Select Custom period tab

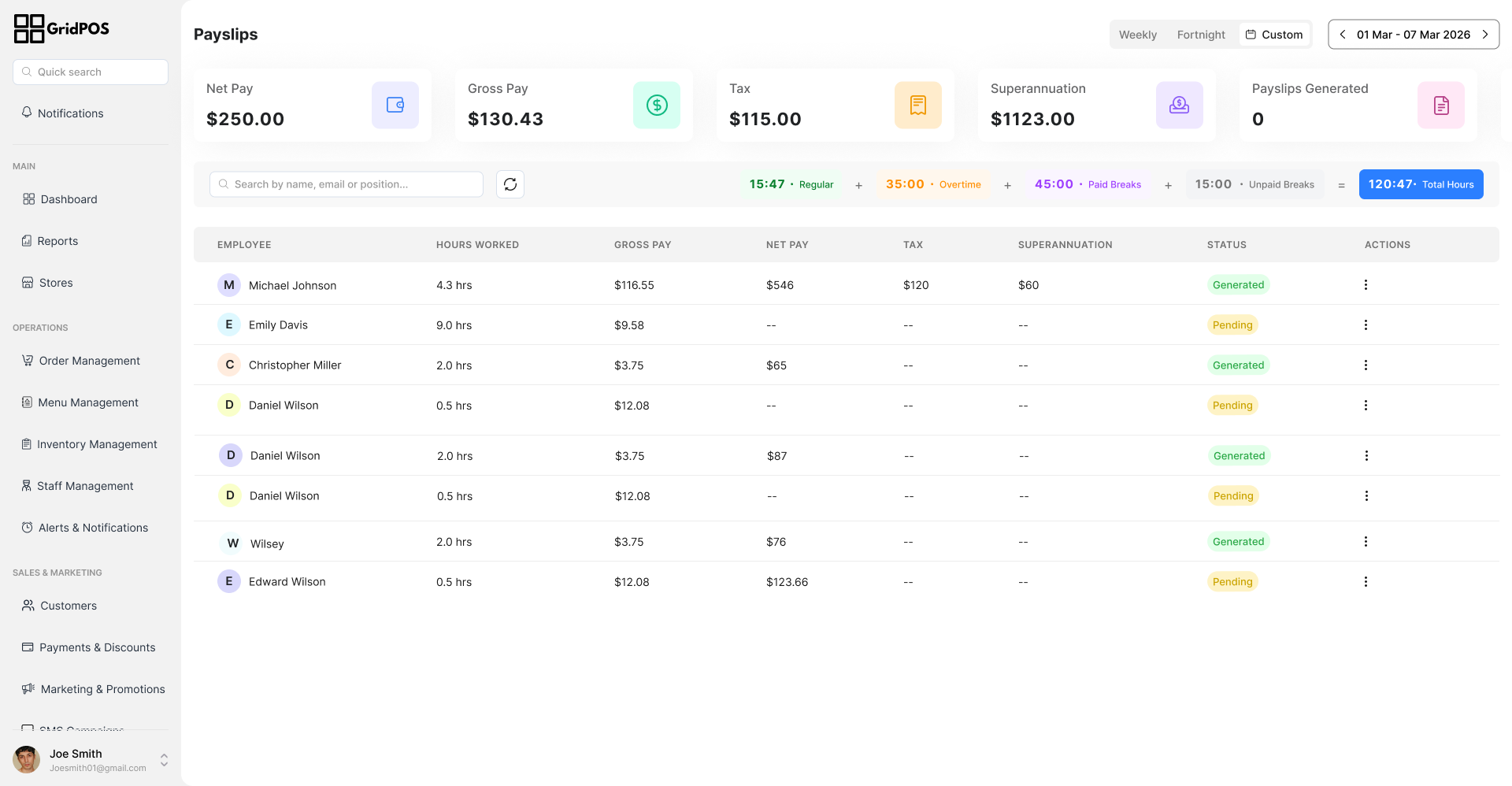[1274, 35]
